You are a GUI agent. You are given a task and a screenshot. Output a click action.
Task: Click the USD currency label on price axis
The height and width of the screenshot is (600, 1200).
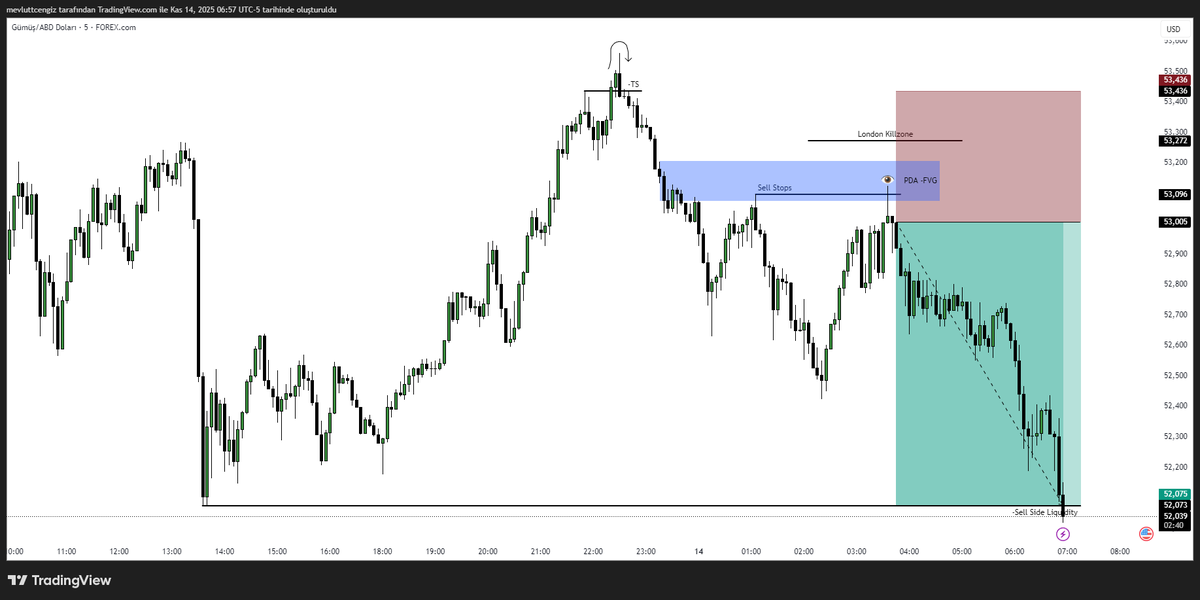pos(1173,29)
